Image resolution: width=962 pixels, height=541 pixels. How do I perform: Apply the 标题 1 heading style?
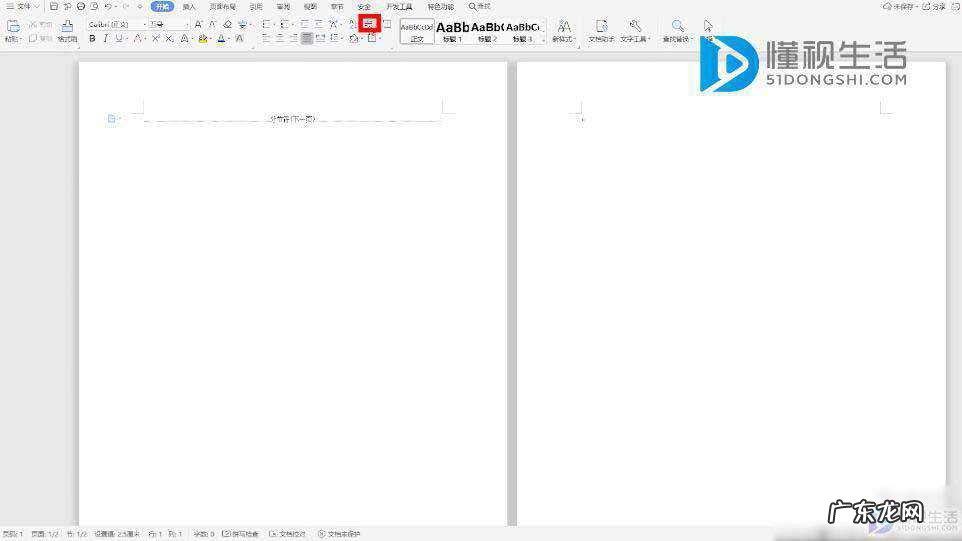click(453, 31)
